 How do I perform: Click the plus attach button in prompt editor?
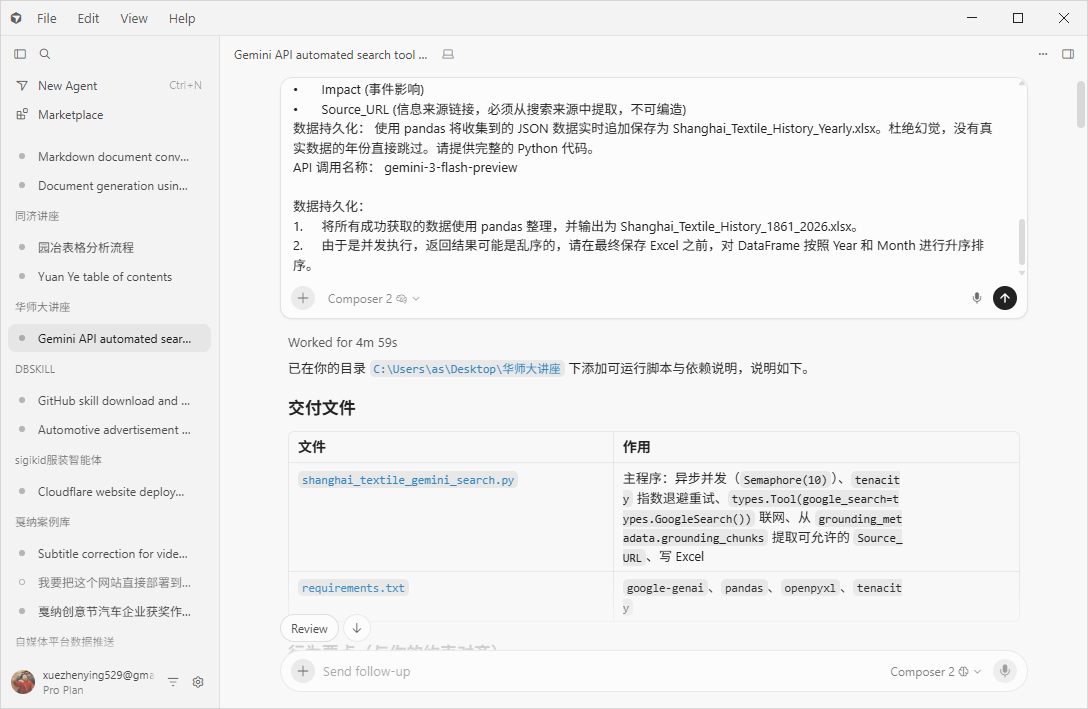coord(303,298)
